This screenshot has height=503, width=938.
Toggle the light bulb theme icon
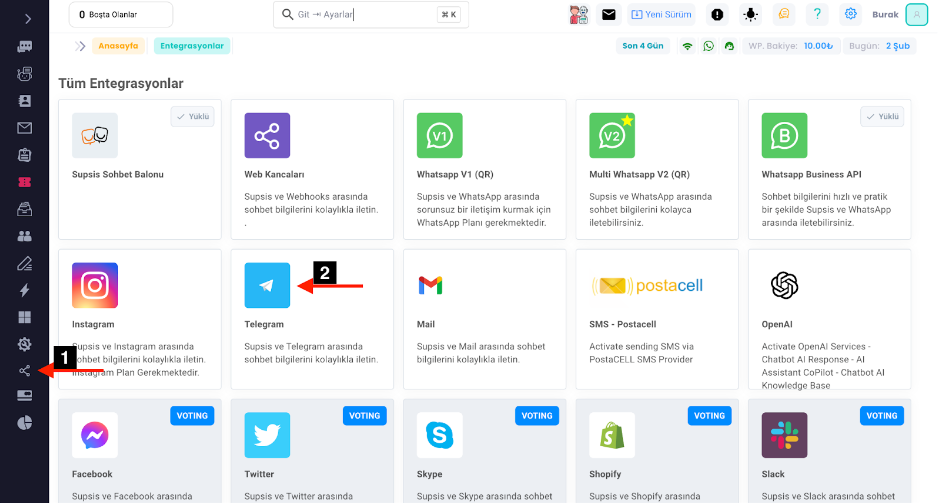click(750, 14)
